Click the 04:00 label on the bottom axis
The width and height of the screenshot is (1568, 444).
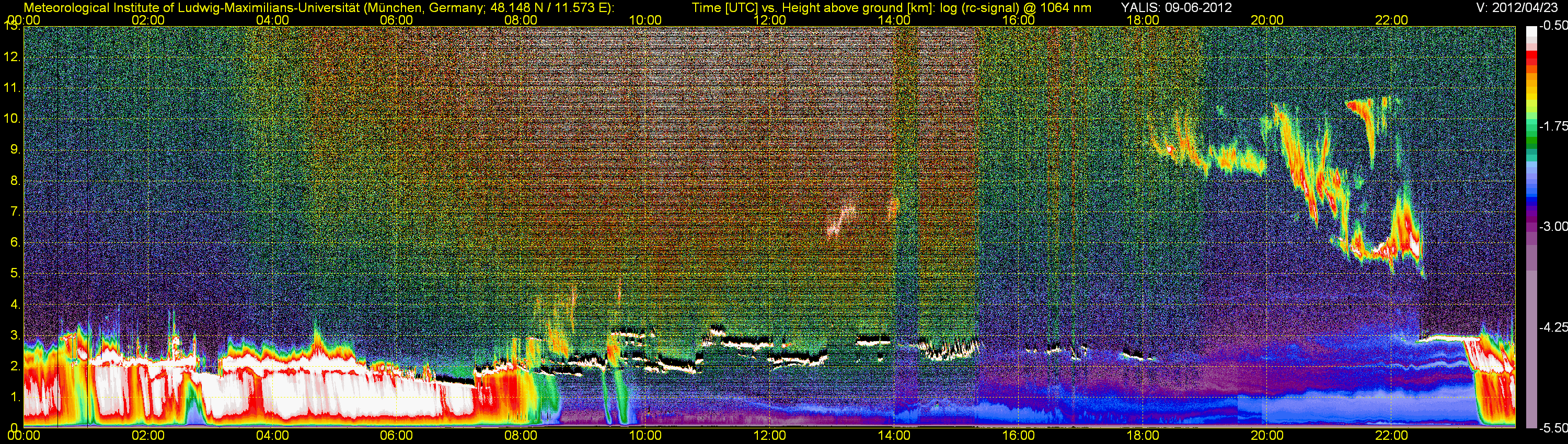click(x=272, y=436)
